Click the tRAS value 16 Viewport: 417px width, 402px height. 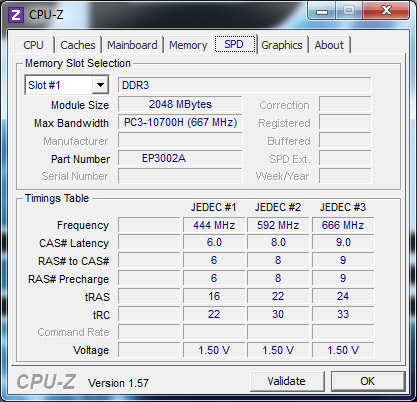[x=214, y=296]
